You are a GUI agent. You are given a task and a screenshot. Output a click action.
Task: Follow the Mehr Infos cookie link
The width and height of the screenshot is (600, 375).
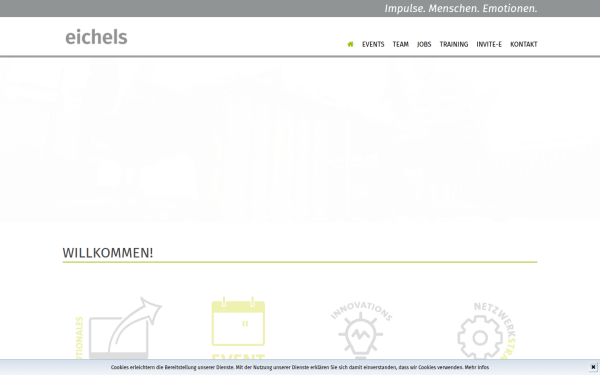(477, 367)
